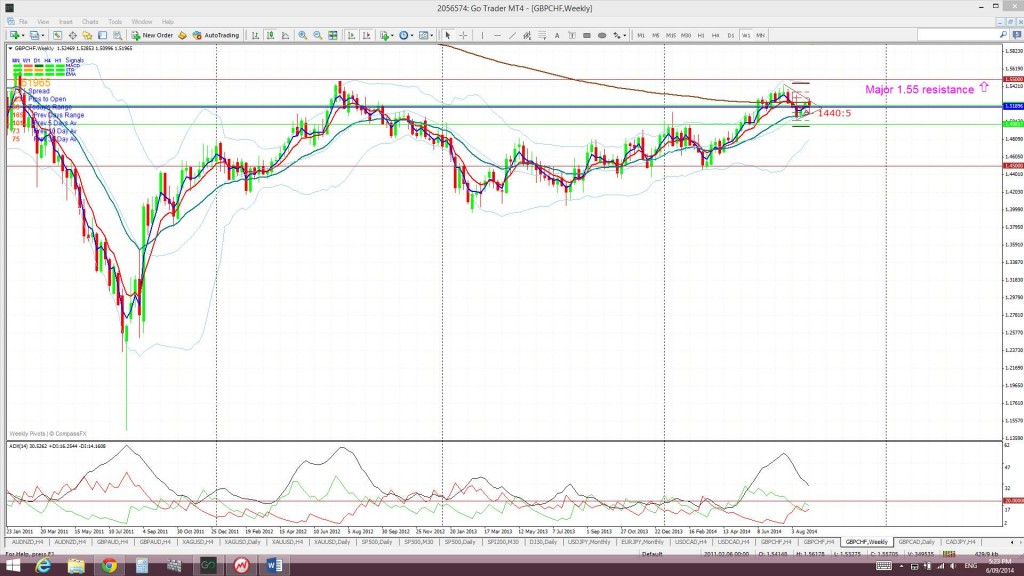Select the cursor arrow tool
1024x576 pixels.
tap(448, 35)
